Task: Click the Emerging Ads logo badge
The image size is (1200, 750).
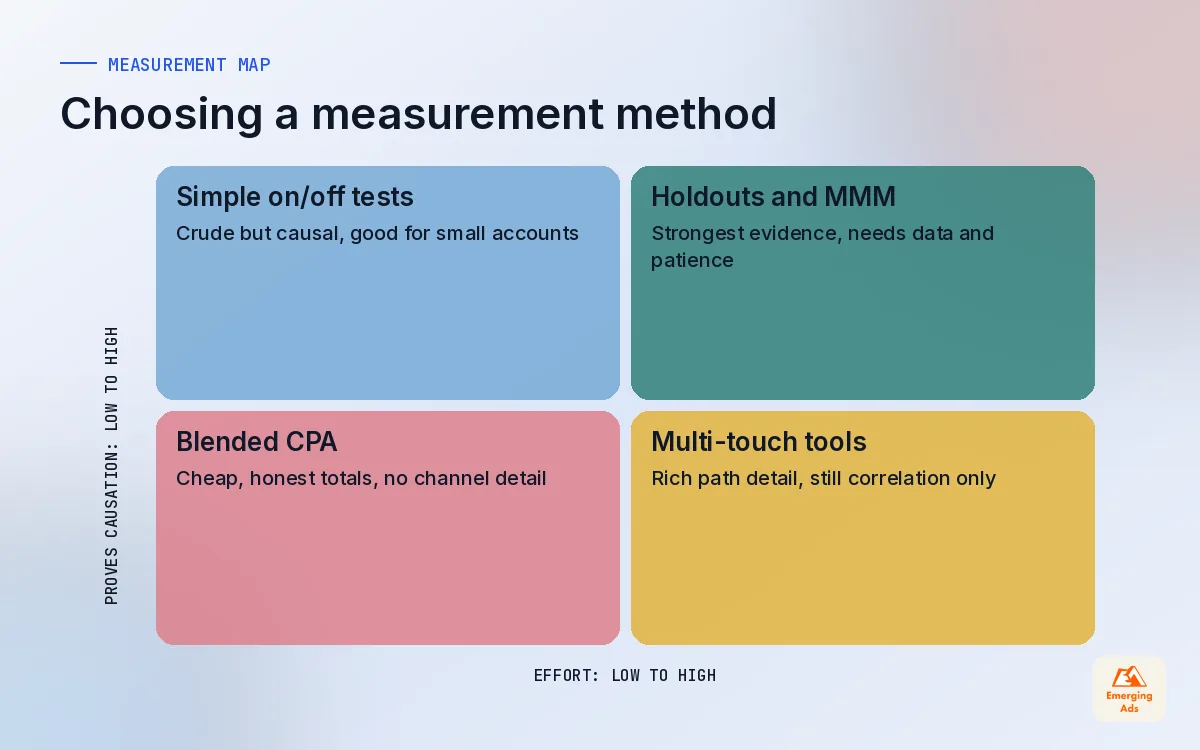Action: 1129,689
